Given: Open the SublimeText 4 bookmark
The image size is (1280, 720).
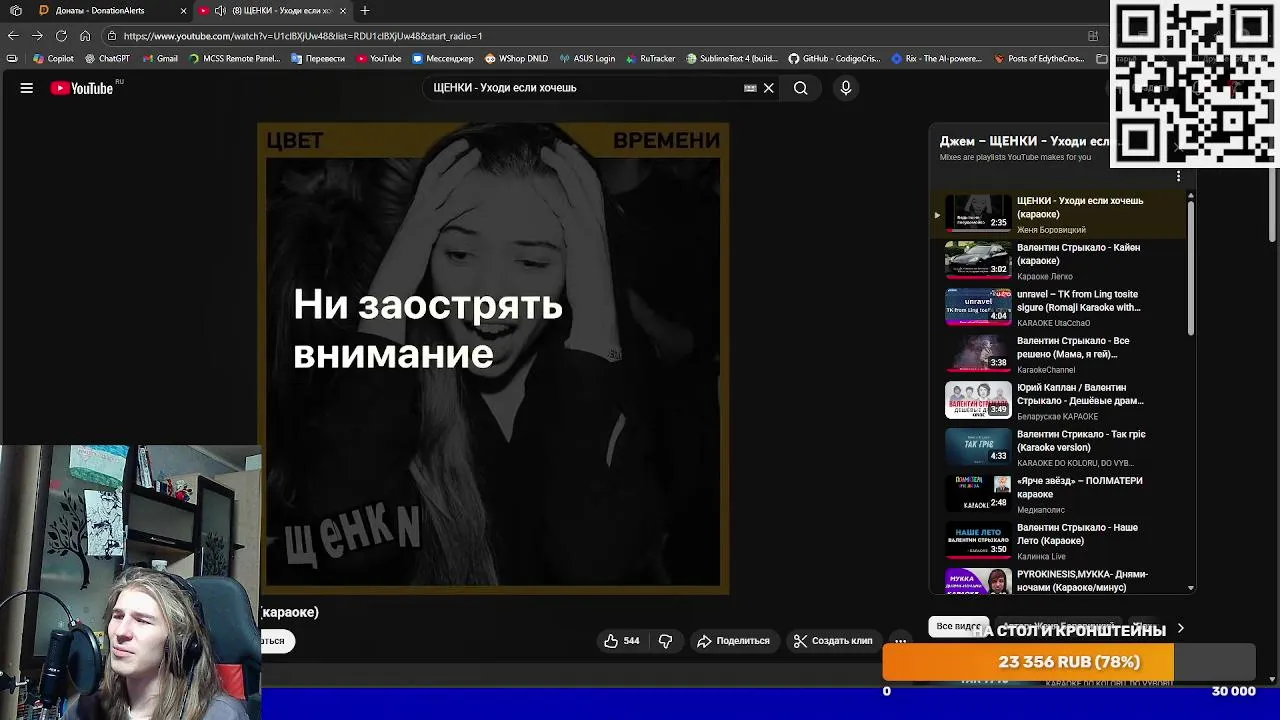Looking at the screenshot, I should 731,59.
